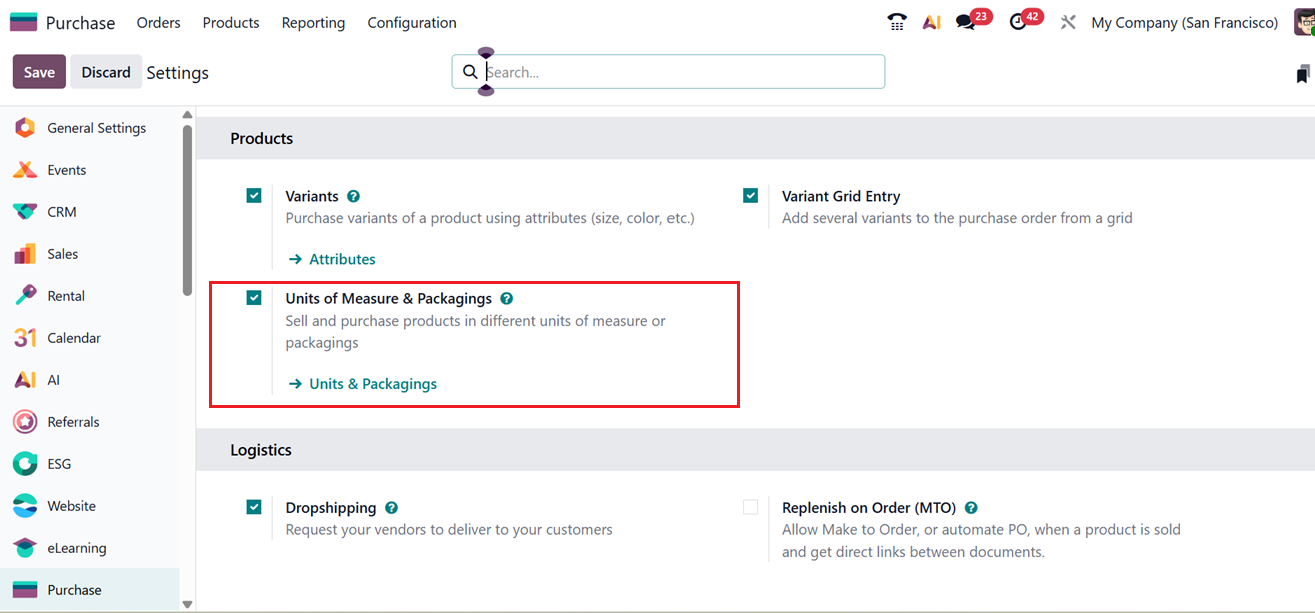This screenshot has height=613, width=1315.
Task: Open the Units & Packagings link
Action: (372, 383)
